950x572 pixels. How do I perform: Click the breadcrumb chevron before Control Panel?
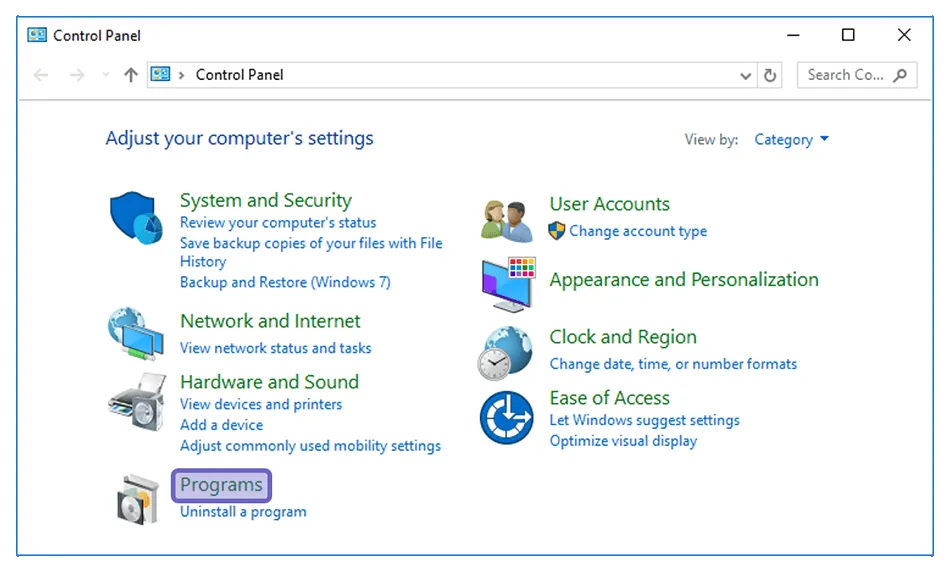point(181,75)
